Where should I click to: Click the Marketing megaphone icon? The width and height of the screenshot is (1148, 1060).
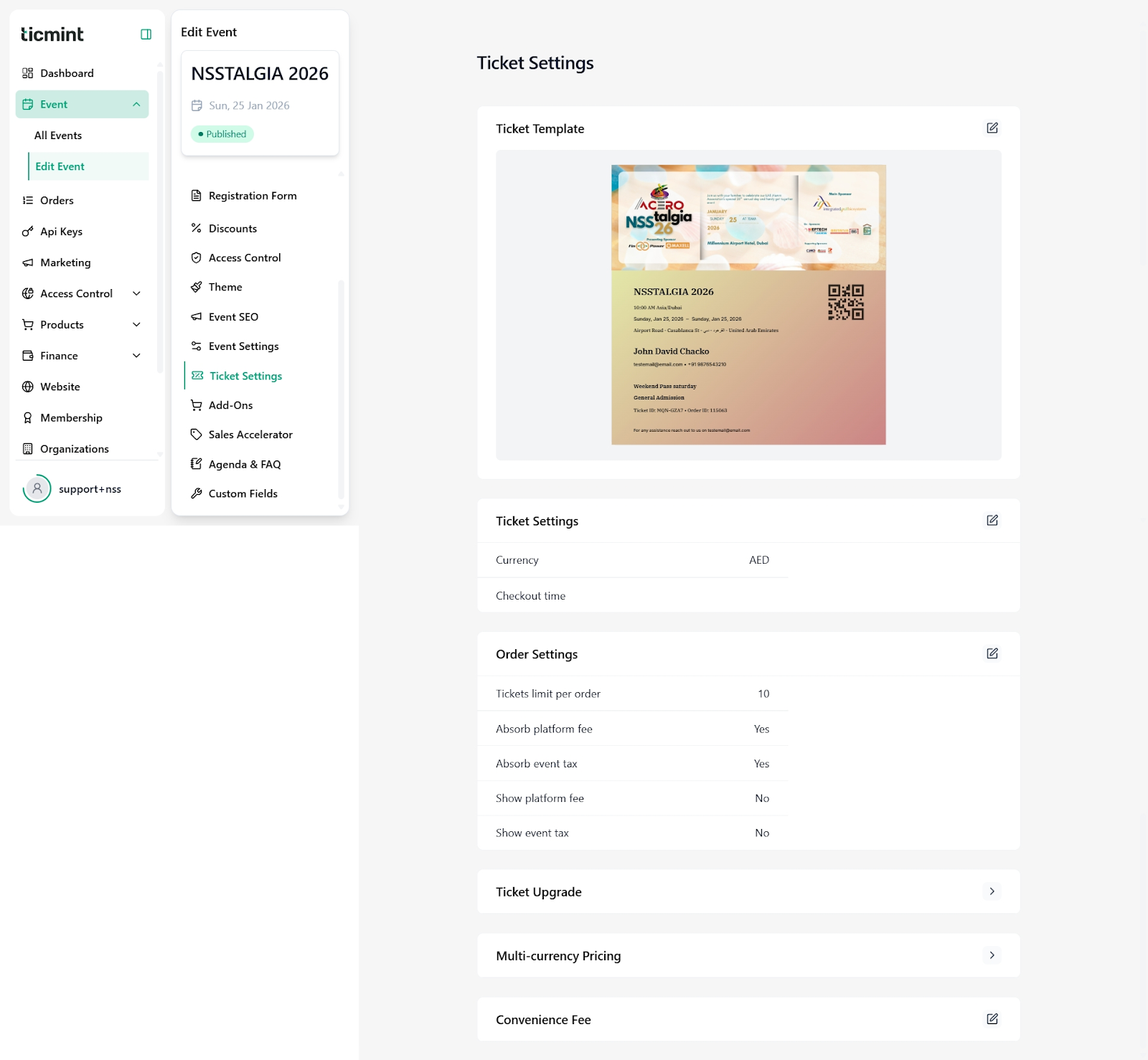click(28, 262)
